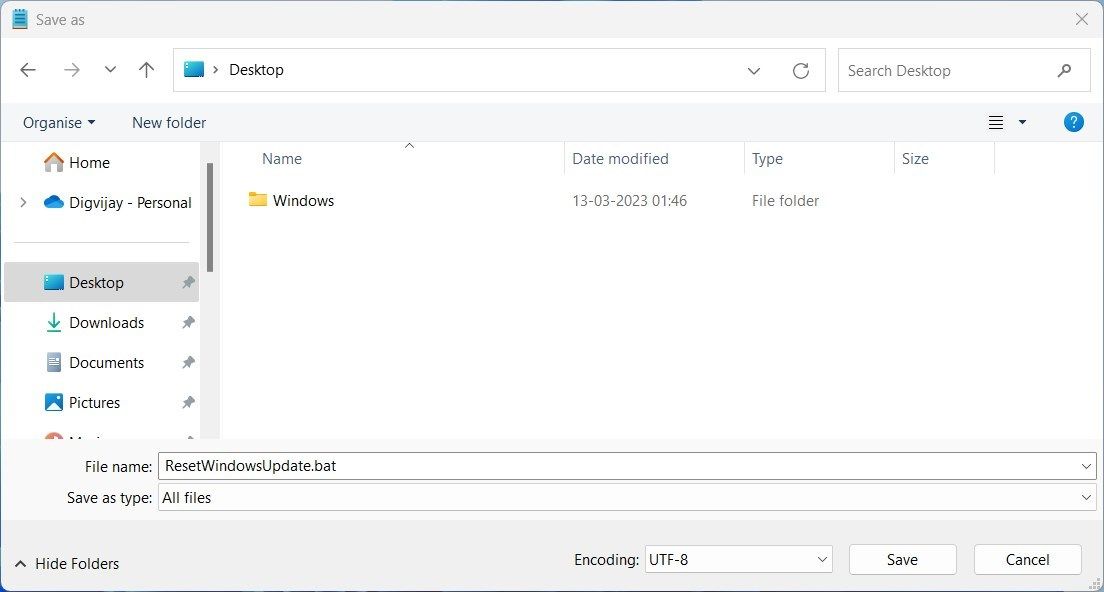Toggle the sort direction on Name column
This screenshot has width=1104, height=592.
(282, 158)
